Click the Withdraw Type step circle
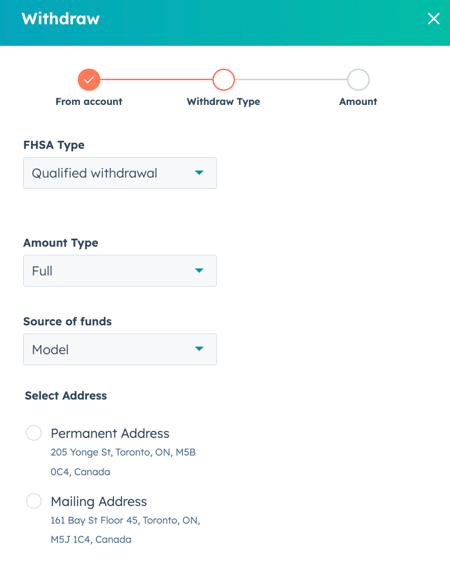This screenshot has width=450, height=563. (x=223, y=79)
